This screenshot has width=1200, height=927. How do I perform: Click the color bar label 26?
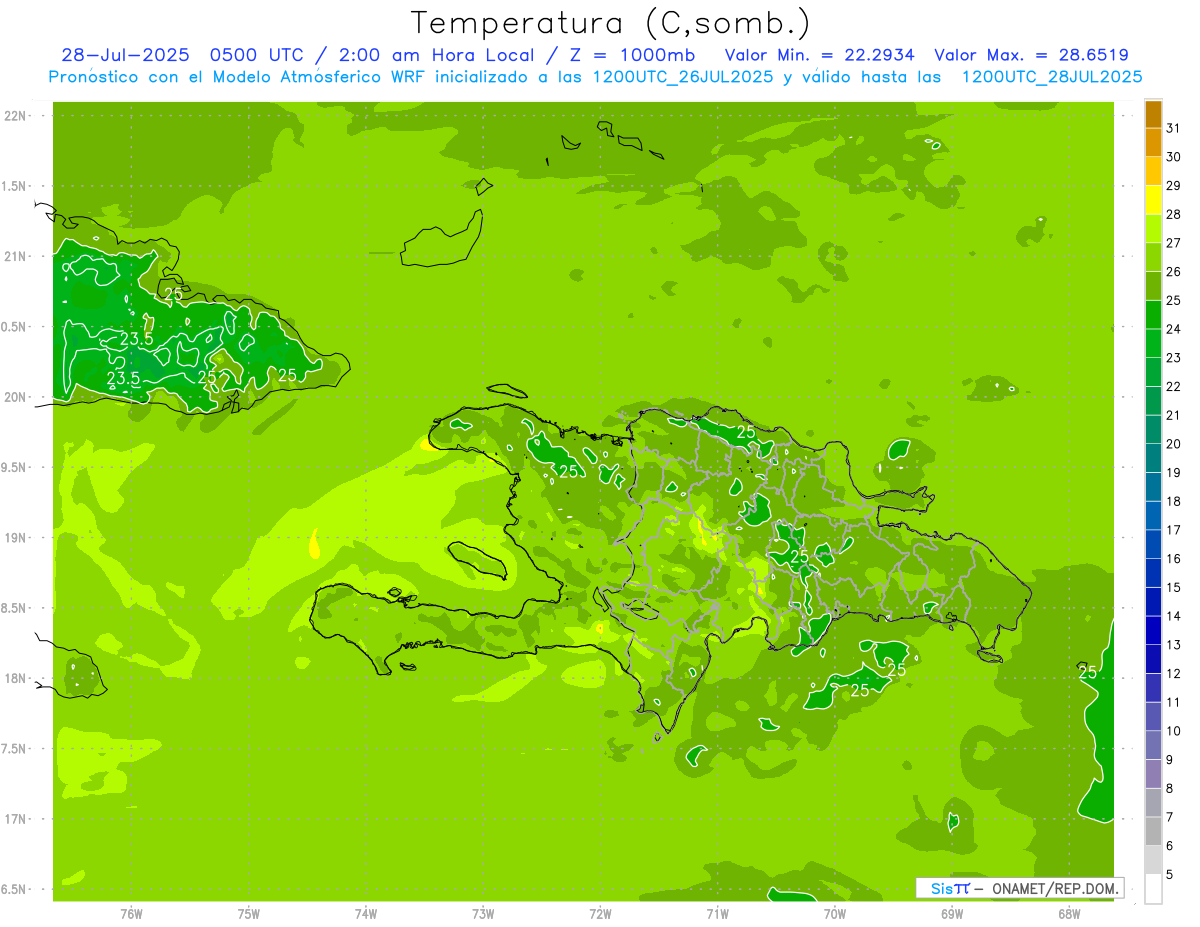pos(1174,272)
